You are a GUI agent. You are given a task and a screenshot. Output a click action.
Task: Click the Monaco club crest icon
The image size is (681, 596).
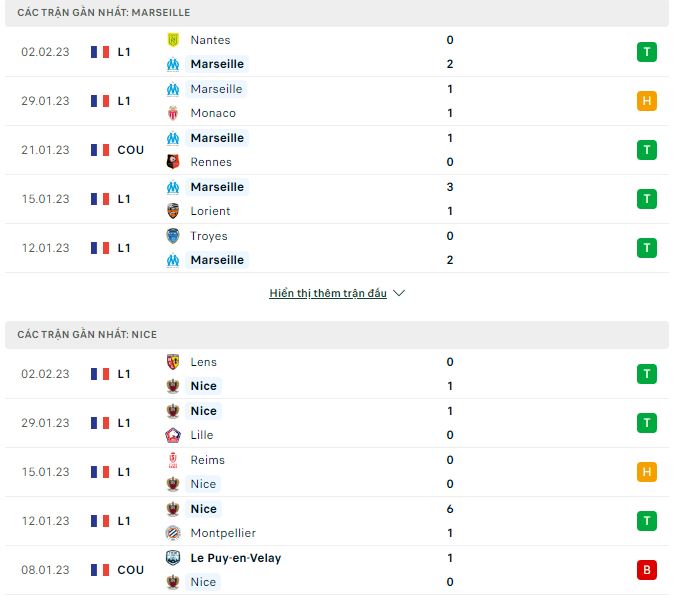point(173,113)
